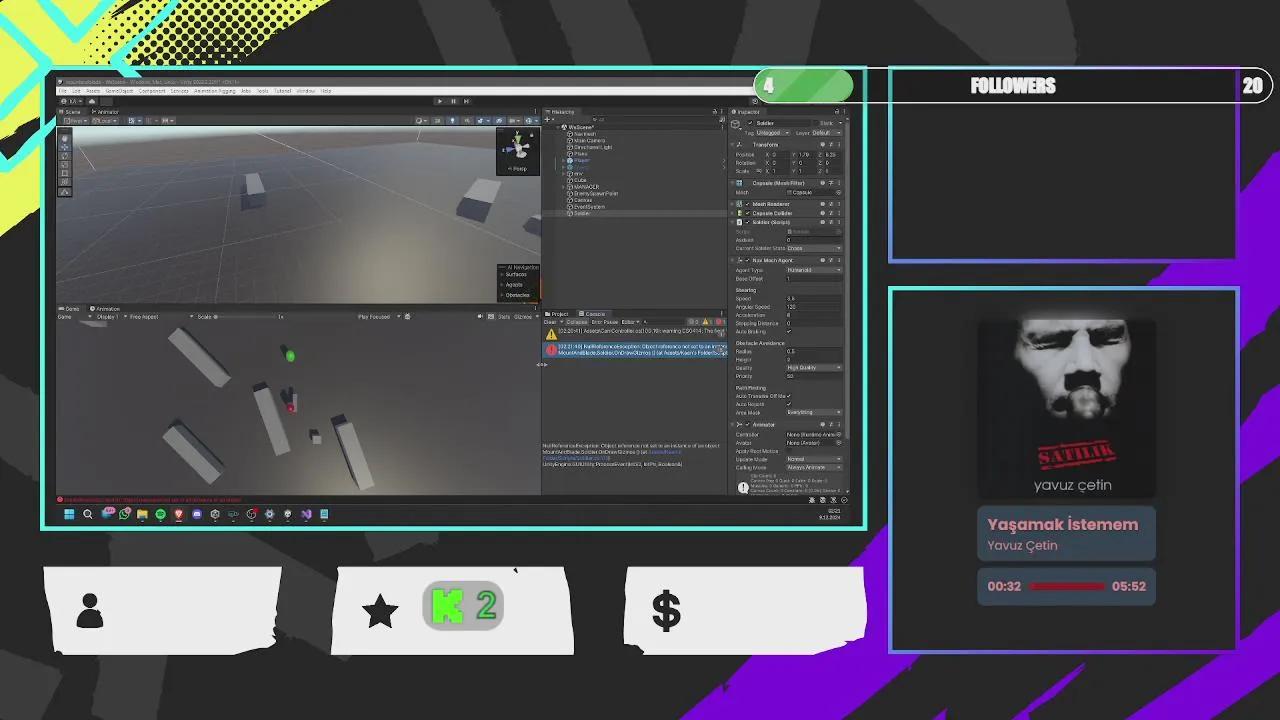Screen dimensions: 1280x720
Task: Expand the Player object in the Hierarchy
Action: point(563,161)
